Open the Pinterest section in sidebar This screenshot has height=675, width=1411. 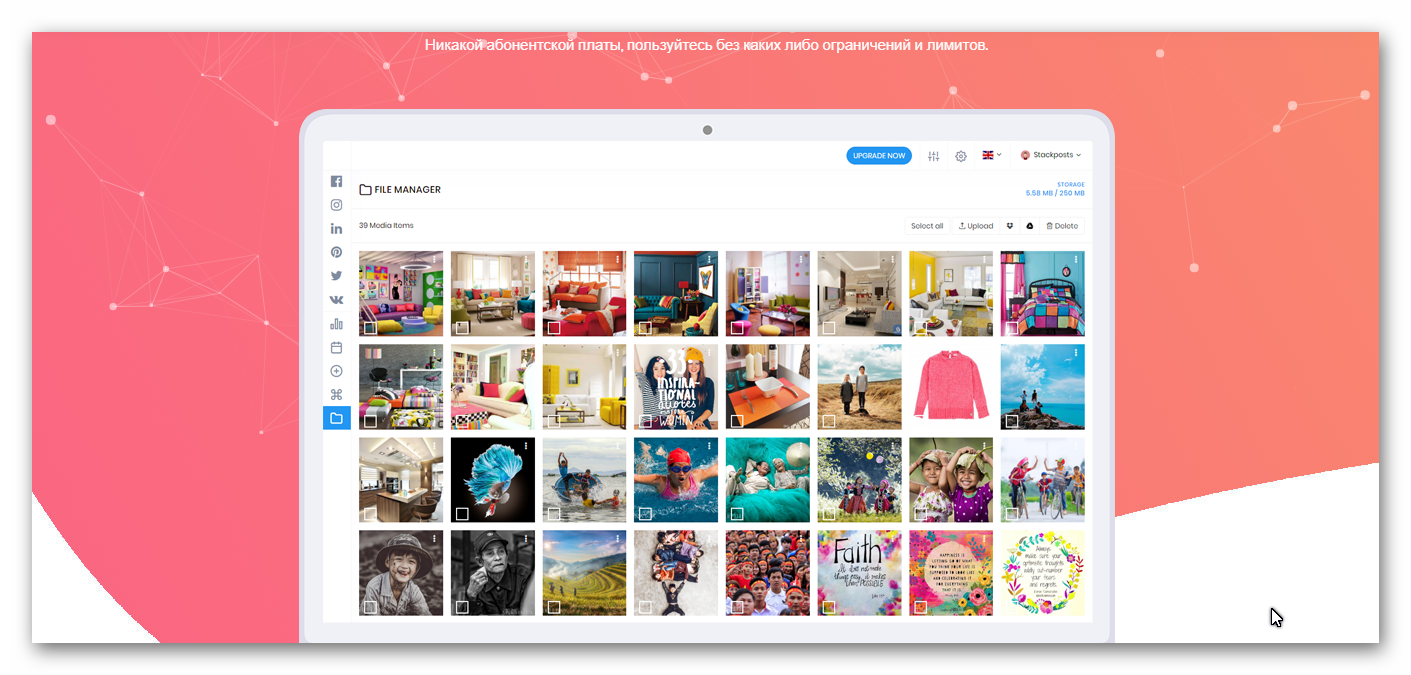point(336,253)
